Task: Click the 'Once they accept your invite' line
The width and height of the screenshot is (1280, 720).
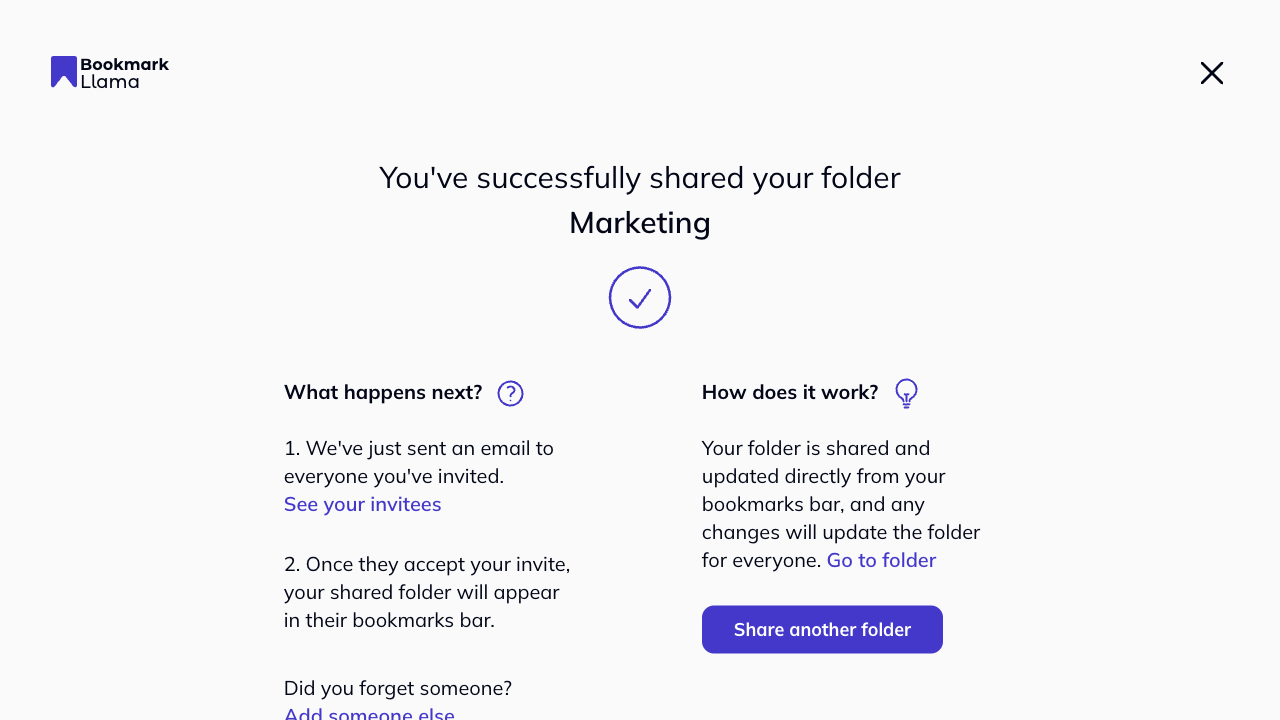Action: click(427, 564)
